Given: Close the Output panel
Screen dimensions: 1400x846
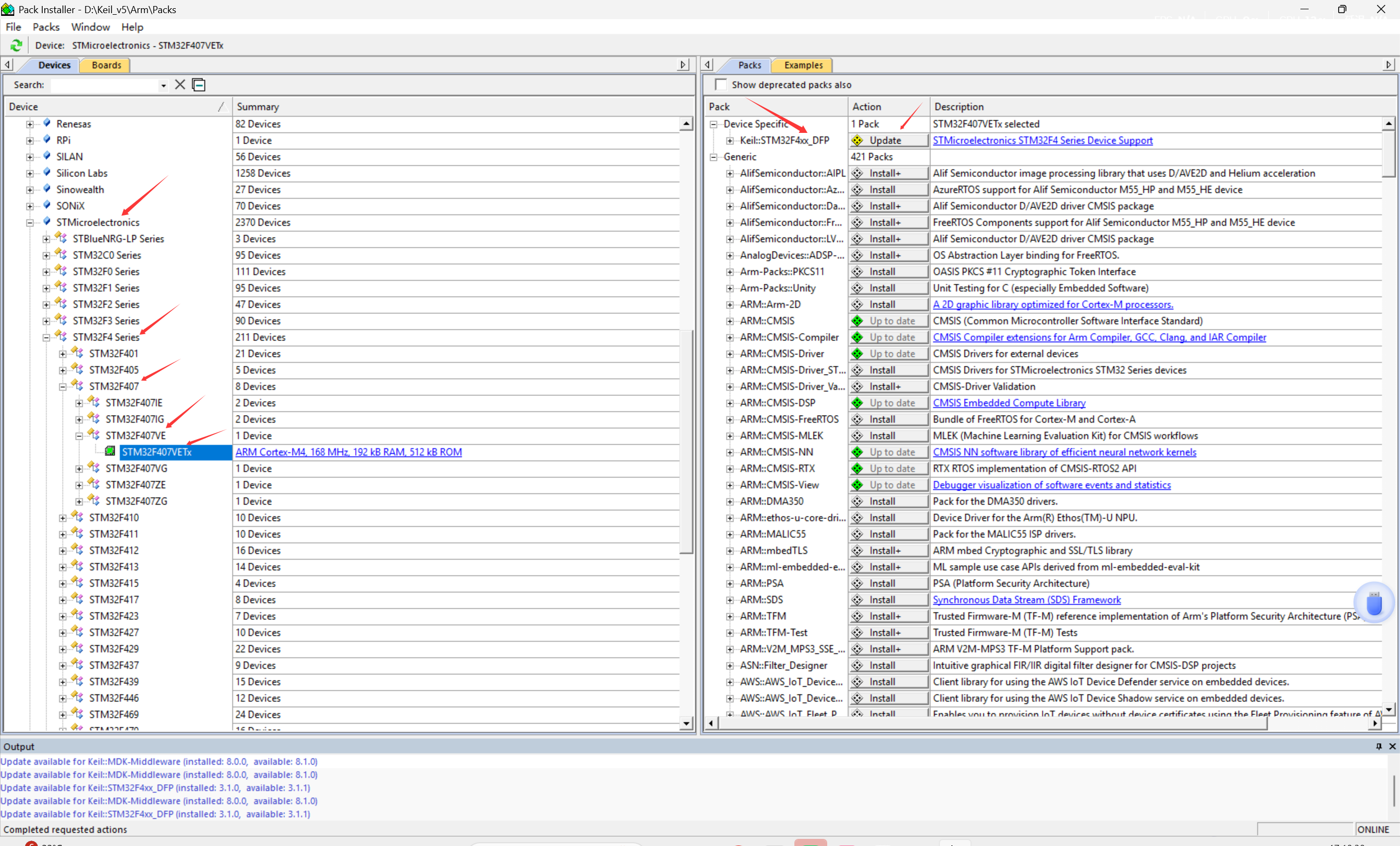Looking at the screenshot, I should 1392,746.
